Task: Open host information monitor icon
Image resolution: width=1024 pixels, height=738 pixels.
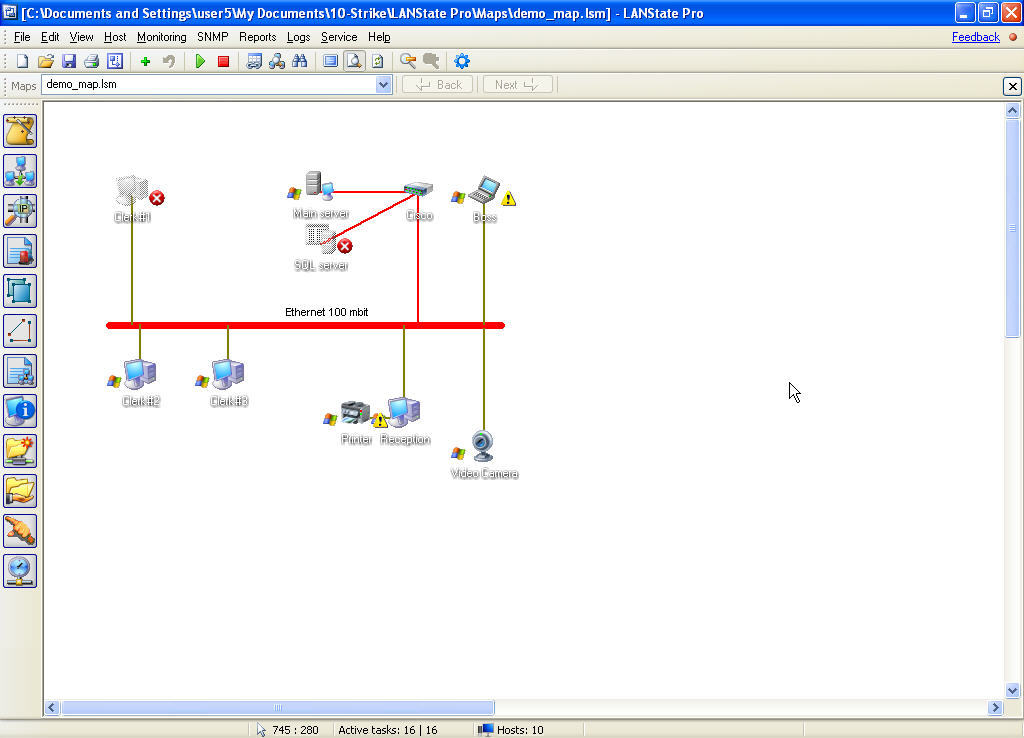Action: [x=20, y=411]
